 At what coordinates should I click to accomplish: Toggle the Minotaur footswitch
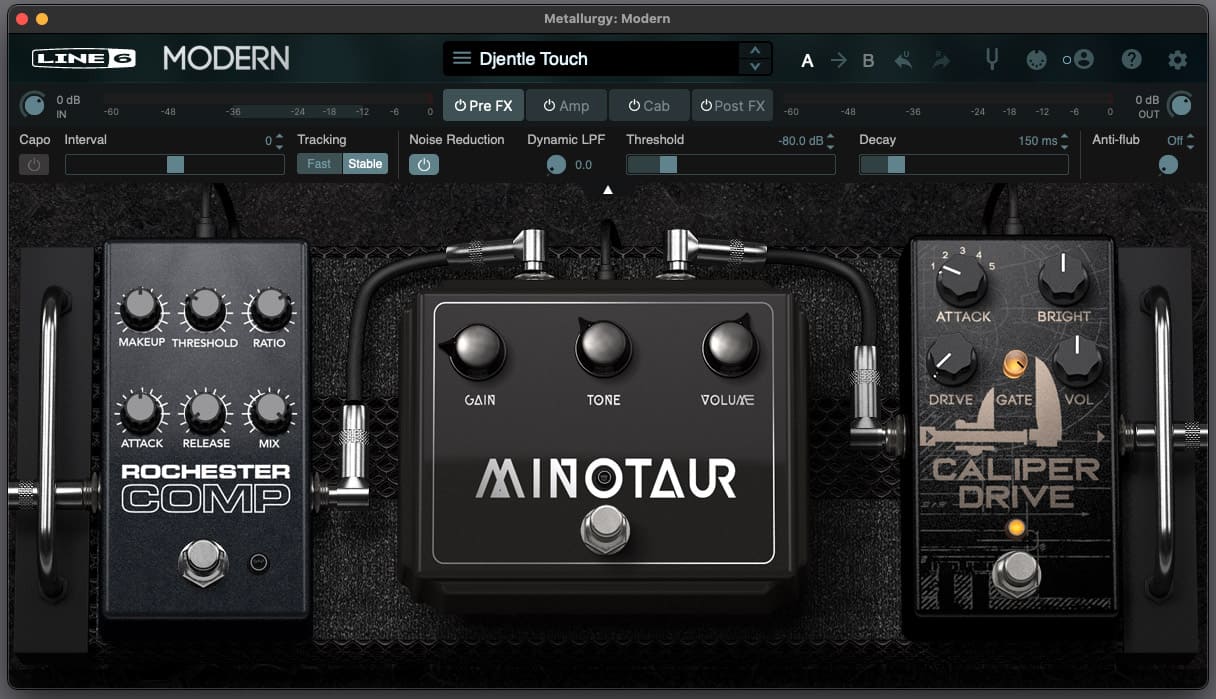click(603, 530)
